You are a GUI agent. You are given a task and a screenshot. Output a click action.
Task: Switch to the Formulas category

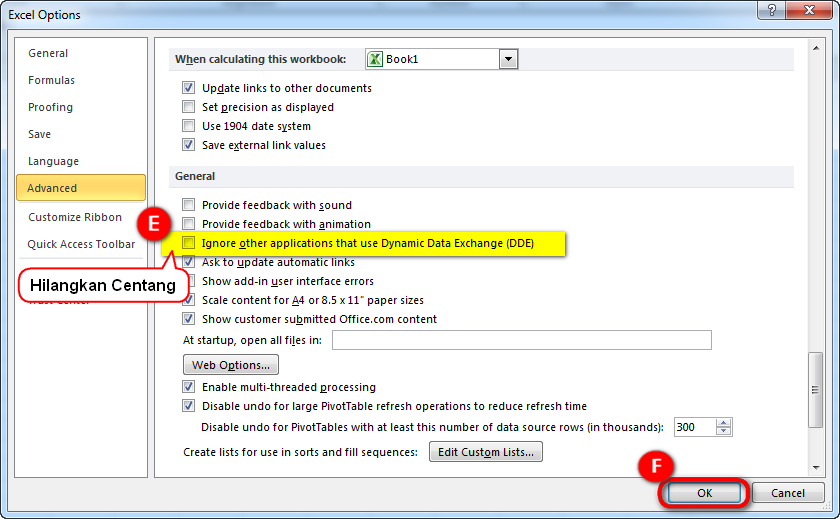(x=51, y=80)
